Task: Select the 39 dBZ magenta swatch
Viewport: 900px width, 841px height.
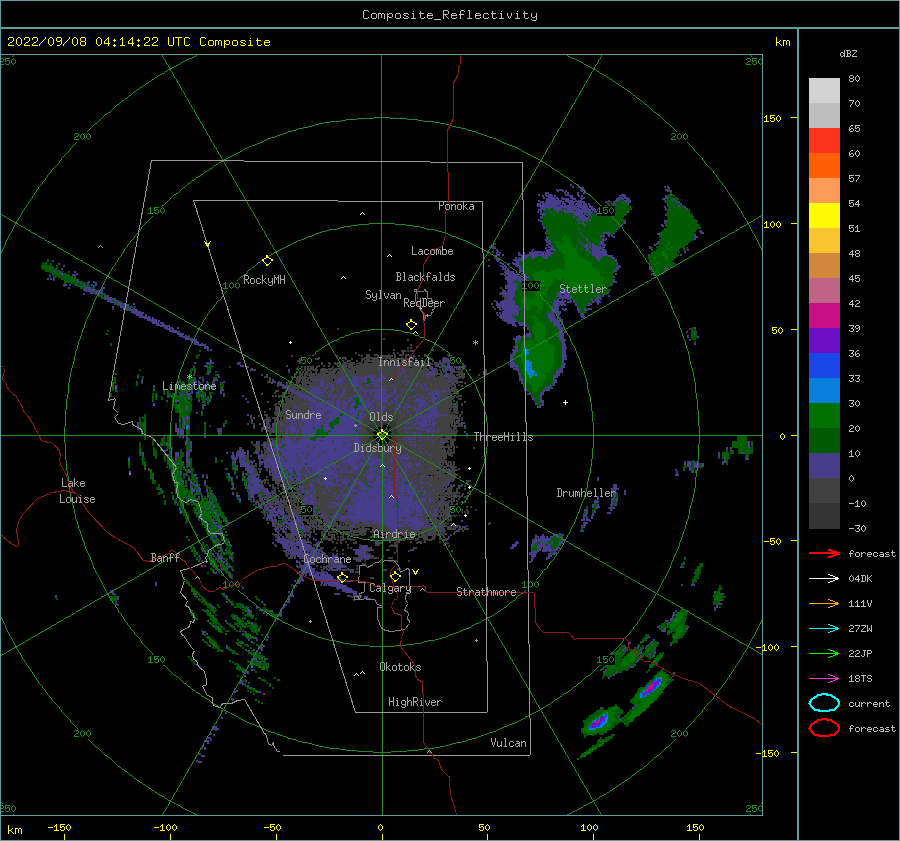Action: click(x=824, y=315)
